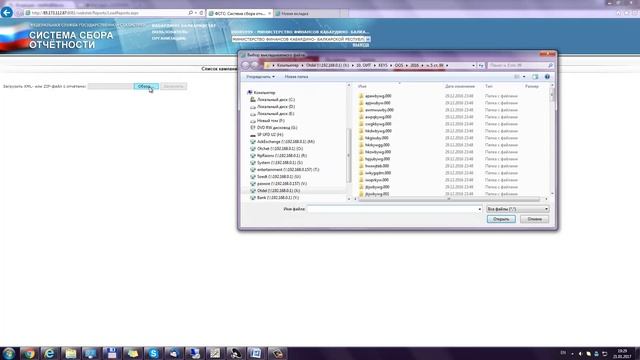640x360 pixels.
Task: Select 'Локальный диск (D:)' in the tree
Action: pos(276,107)
